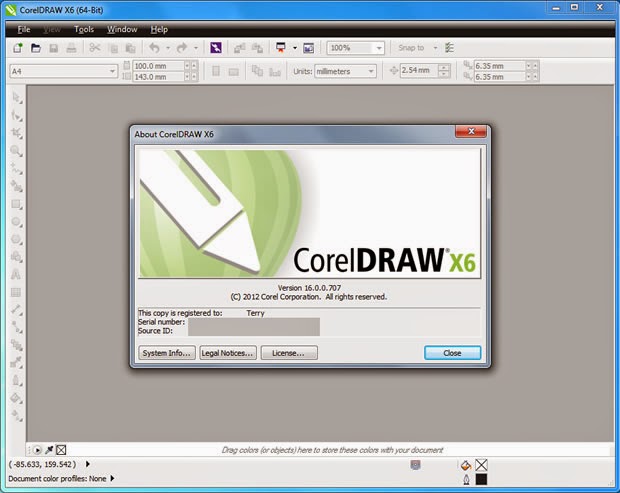
Task: Click the Export icon in the toolbar
Action: 257,48
